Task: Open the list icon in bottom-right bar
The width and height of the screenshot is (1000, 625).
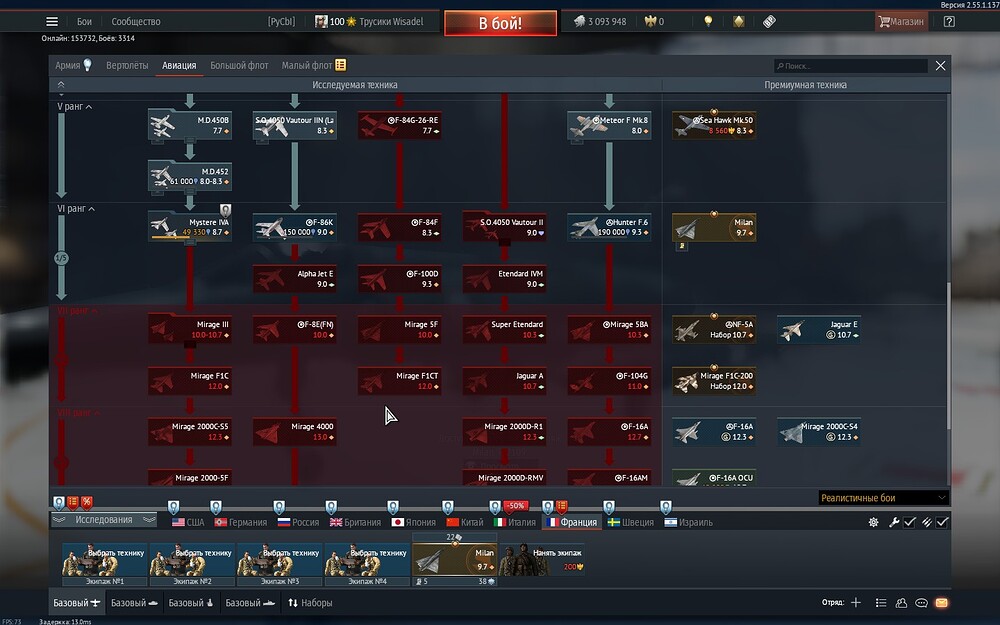Action: coord(881,603)
